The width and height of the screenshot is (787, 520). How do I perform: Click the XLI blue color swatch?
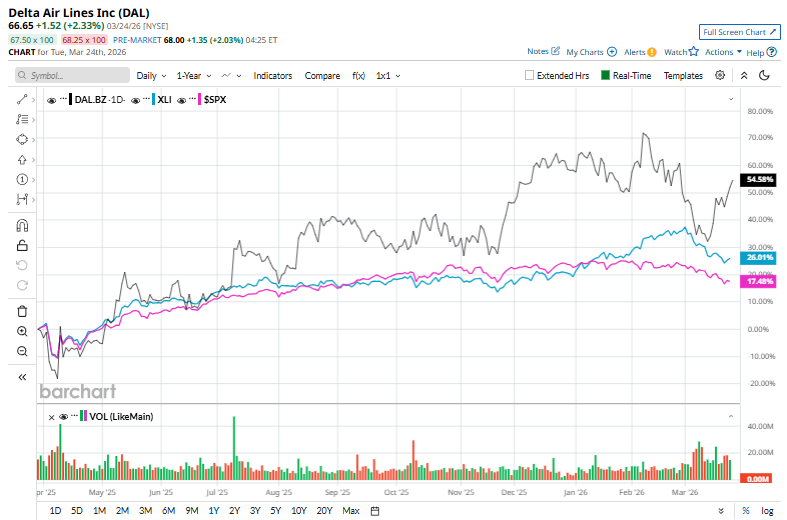[x=154, y=99]
